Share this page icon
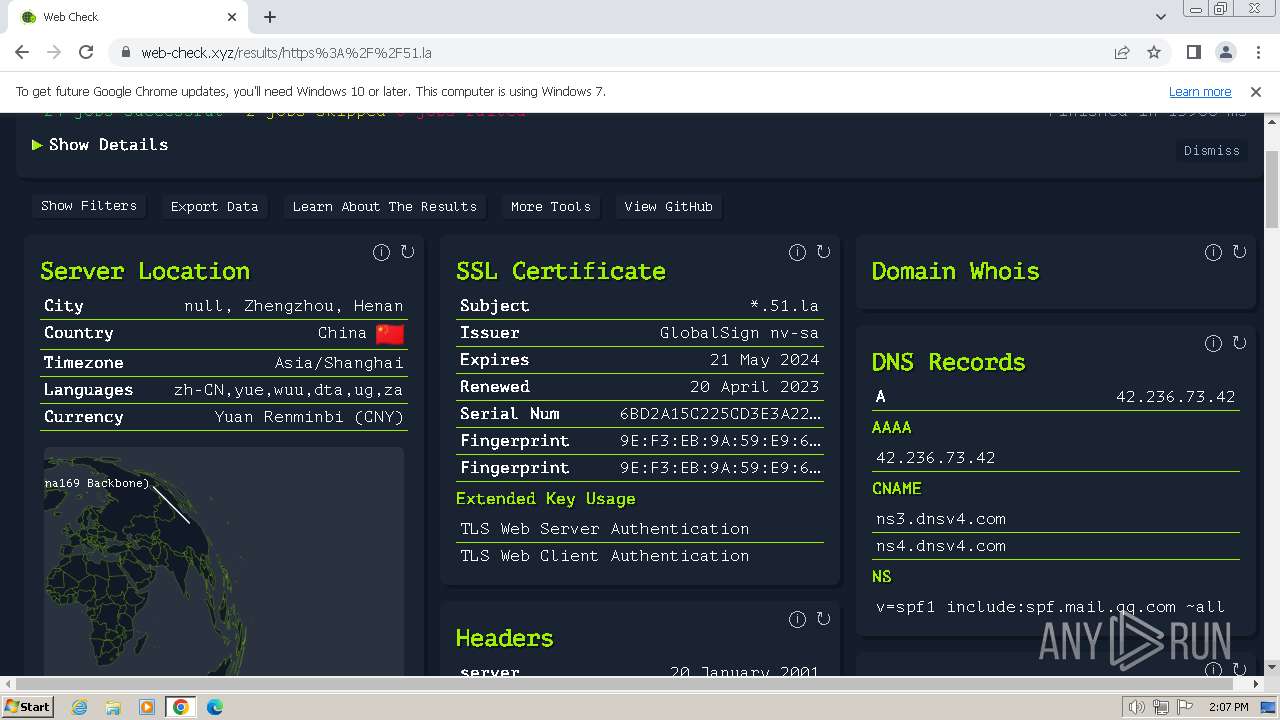 click(1122, 52)
